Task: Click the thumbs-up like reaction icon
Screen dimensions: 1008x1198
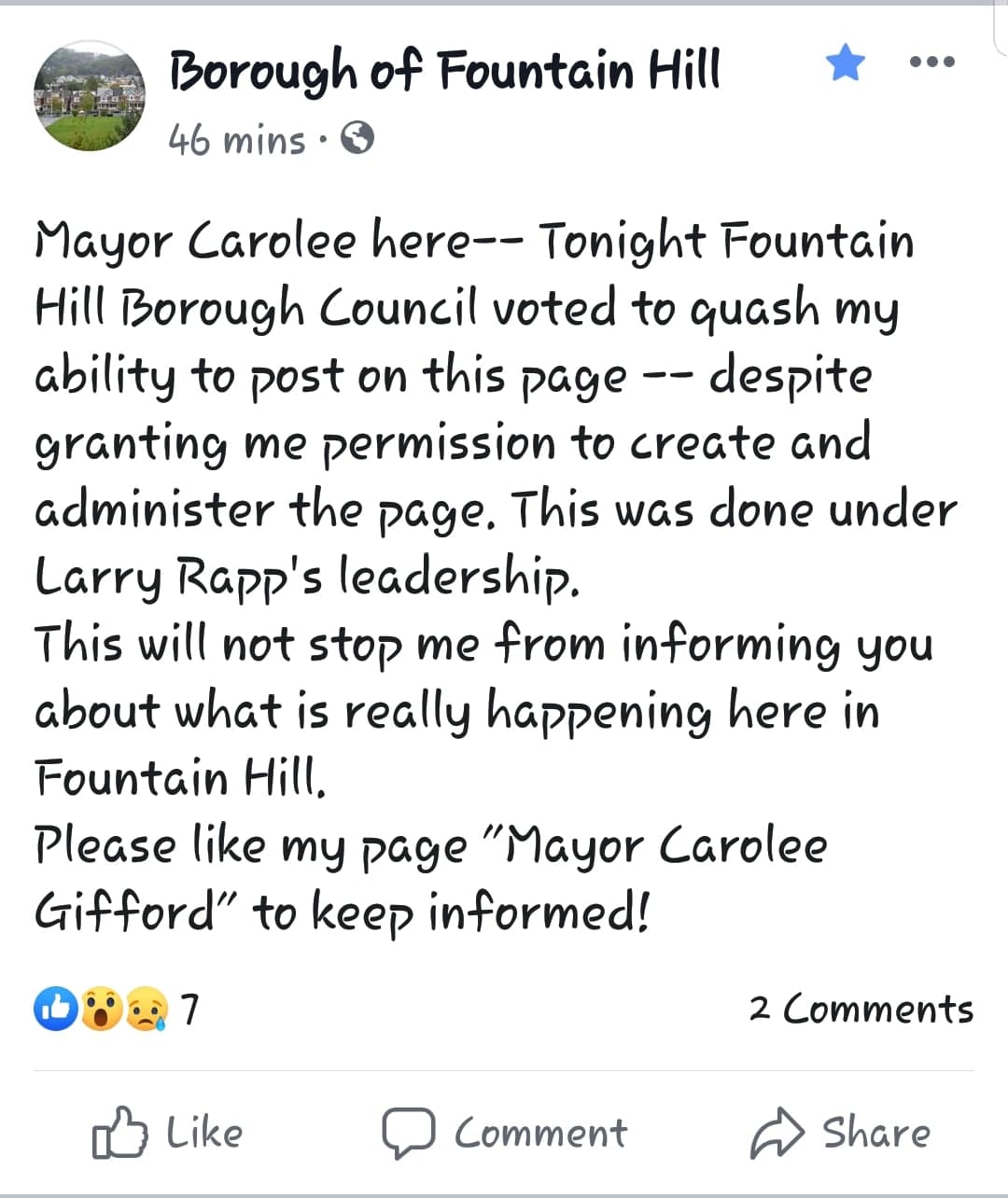Action: 56,1009
